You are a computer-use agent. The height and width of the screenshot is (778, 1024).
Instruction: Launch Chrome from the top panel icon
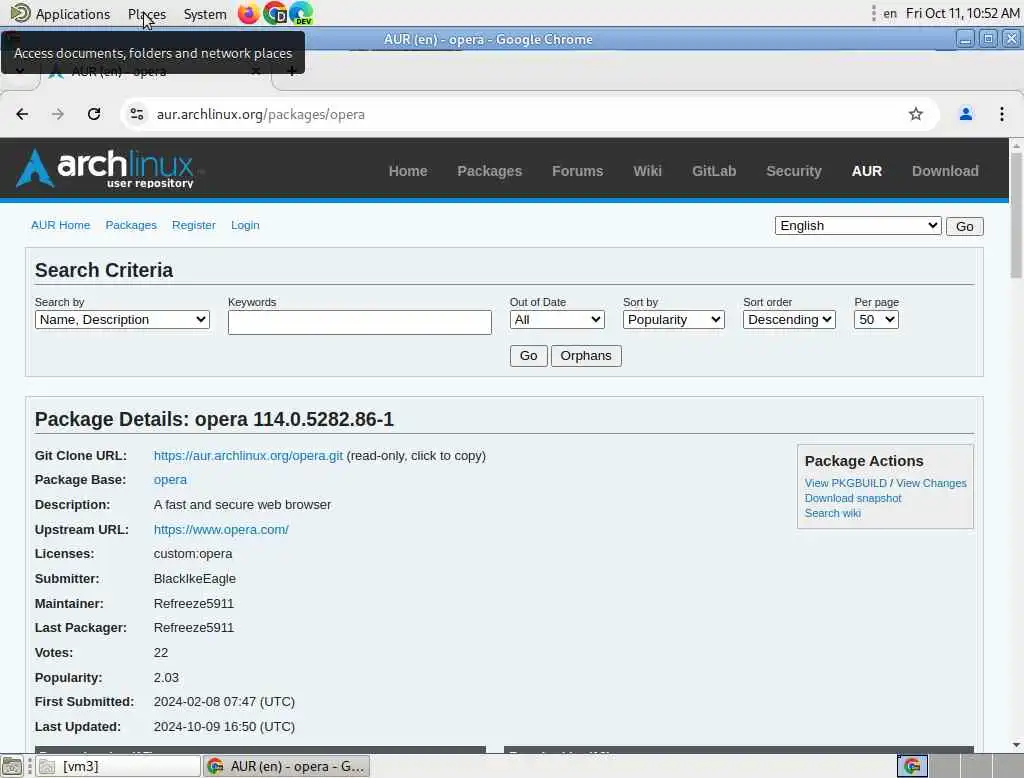(275, 13)
